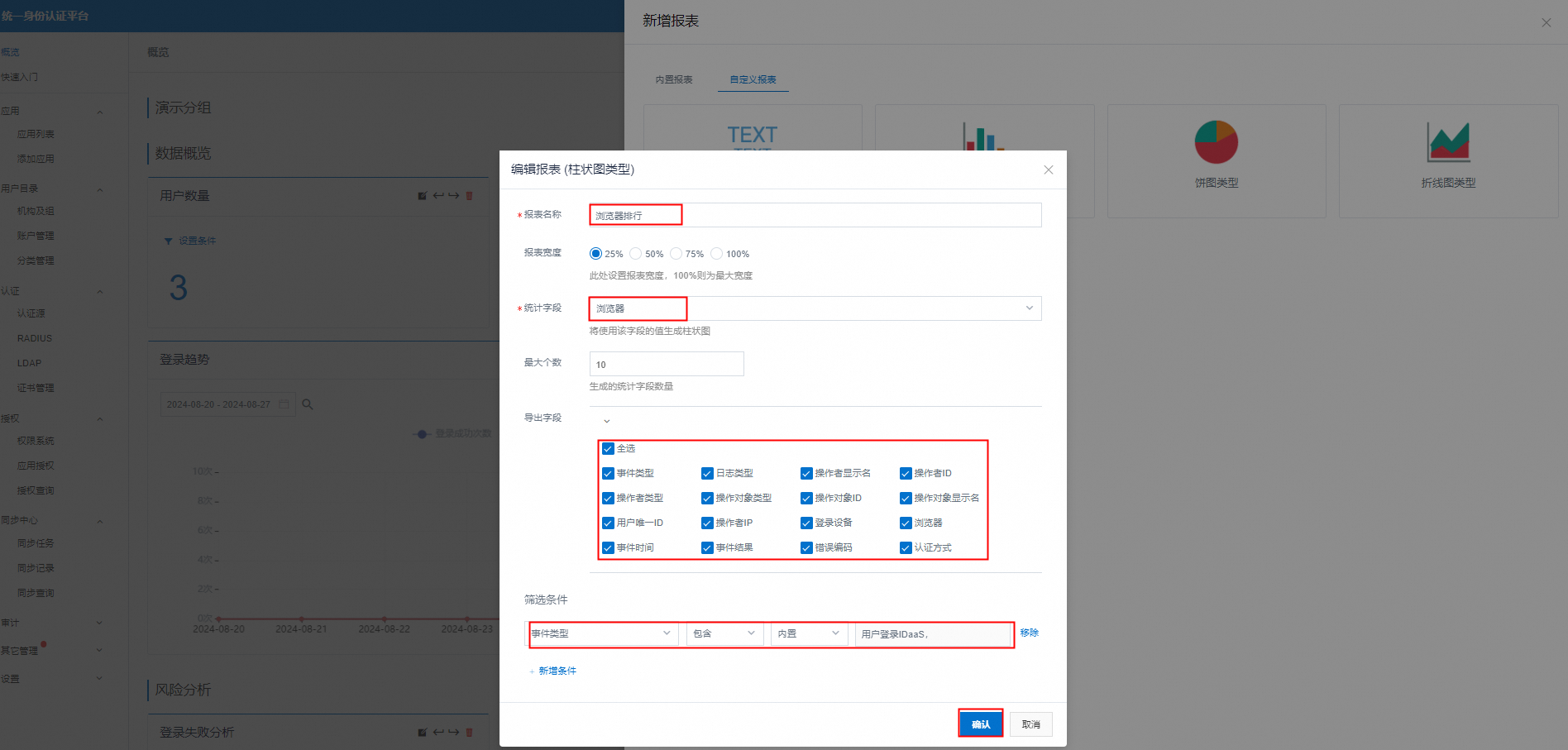Expand the 审计 sidebar section
Viewport: 1568px width, 750px height.
100,623
